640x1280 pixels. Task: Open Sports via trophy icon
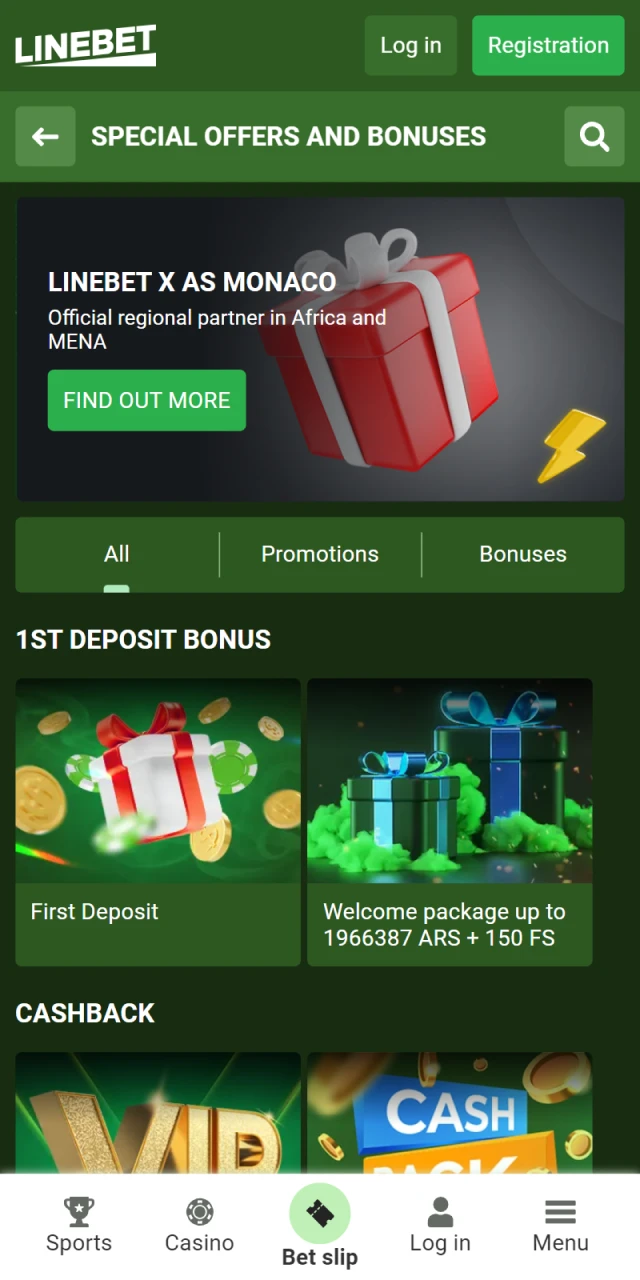click(x=79, y=1212)
